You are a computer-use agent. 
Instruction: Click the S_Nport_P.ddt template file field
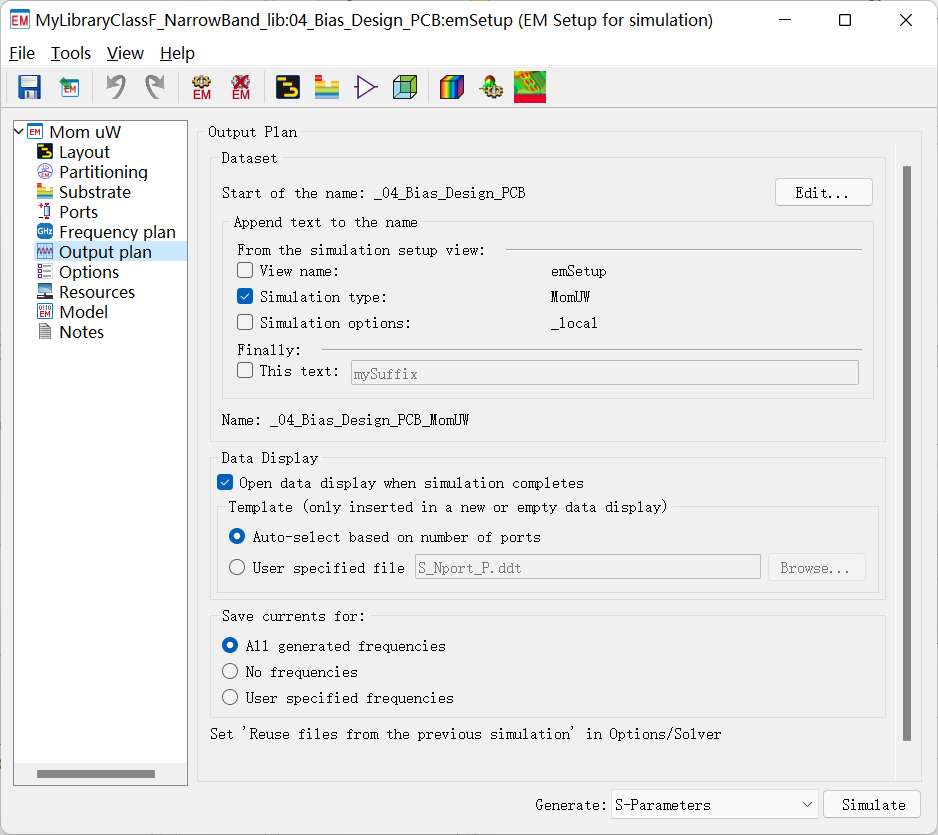[587, 567]
